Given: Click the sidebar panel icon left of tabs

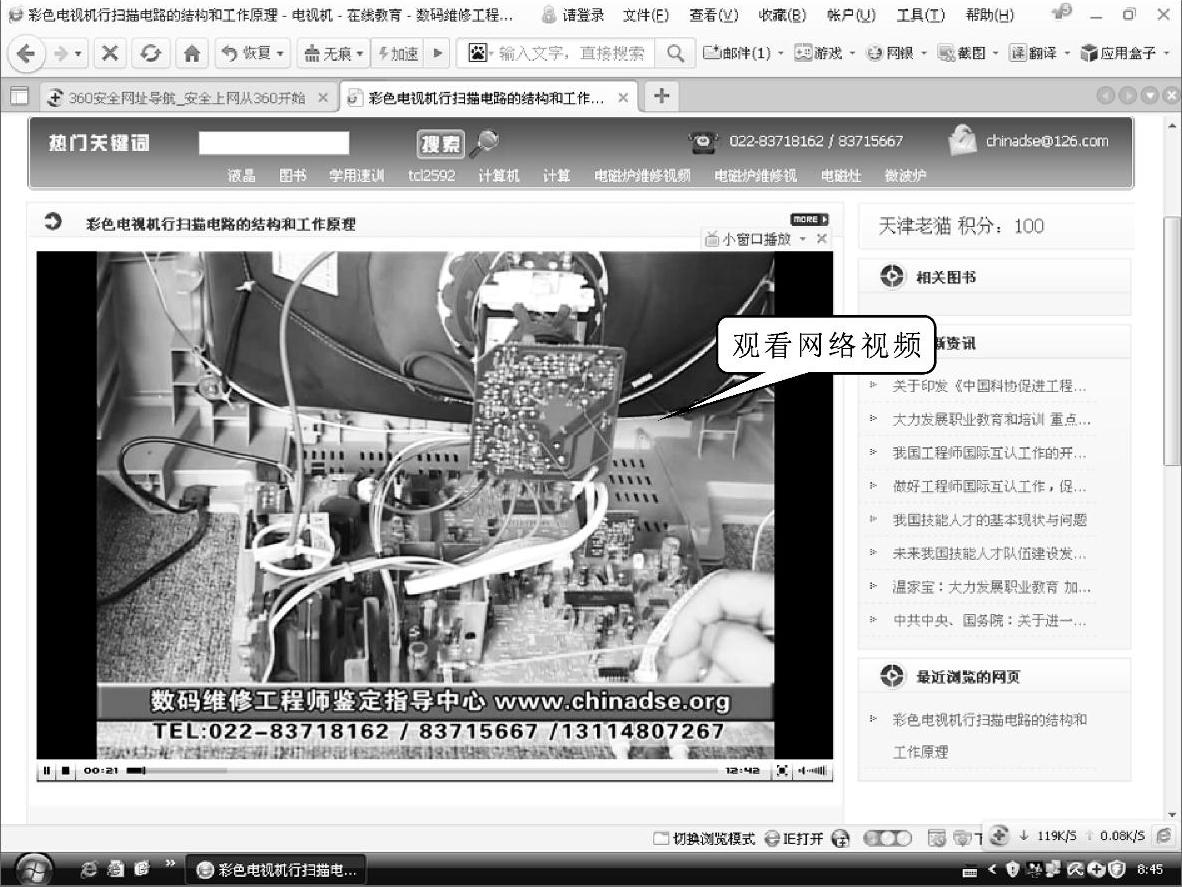Looking at the screenshot, I should tap(19, 96).
